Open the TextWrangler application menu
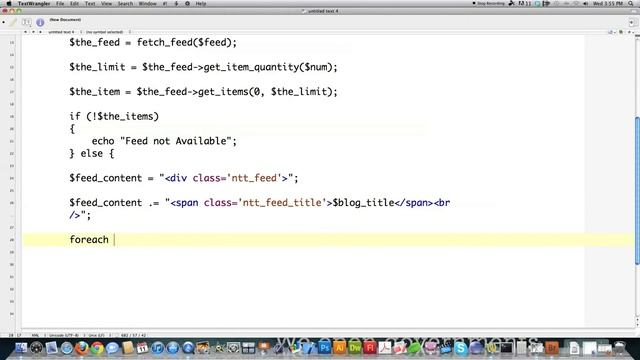This screenshot has width=640, height=360. 34,3
